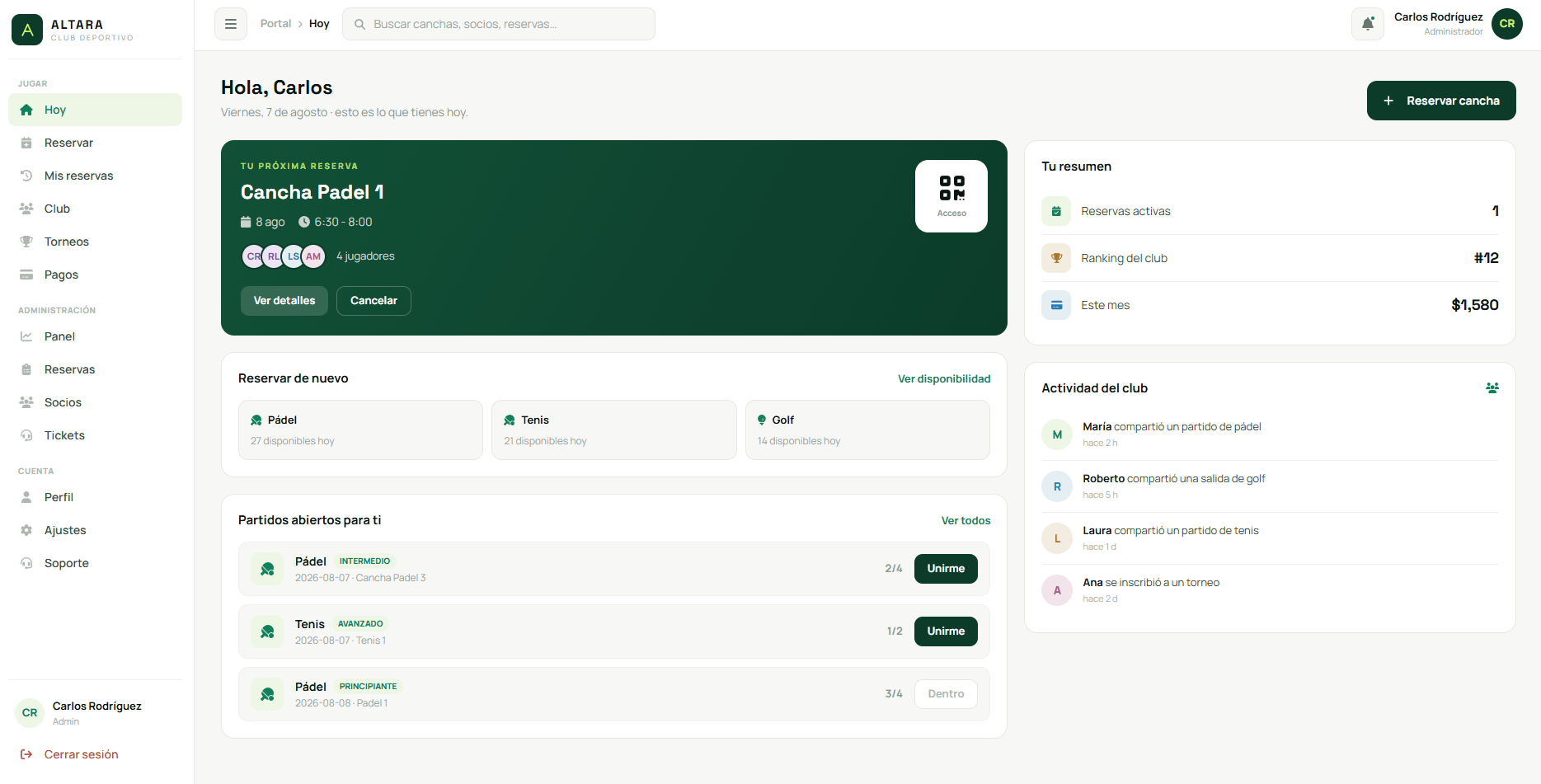Click María's avatar in club activity
Viewport: 1541px width, 784px height.
click(x=1057, y=434)
